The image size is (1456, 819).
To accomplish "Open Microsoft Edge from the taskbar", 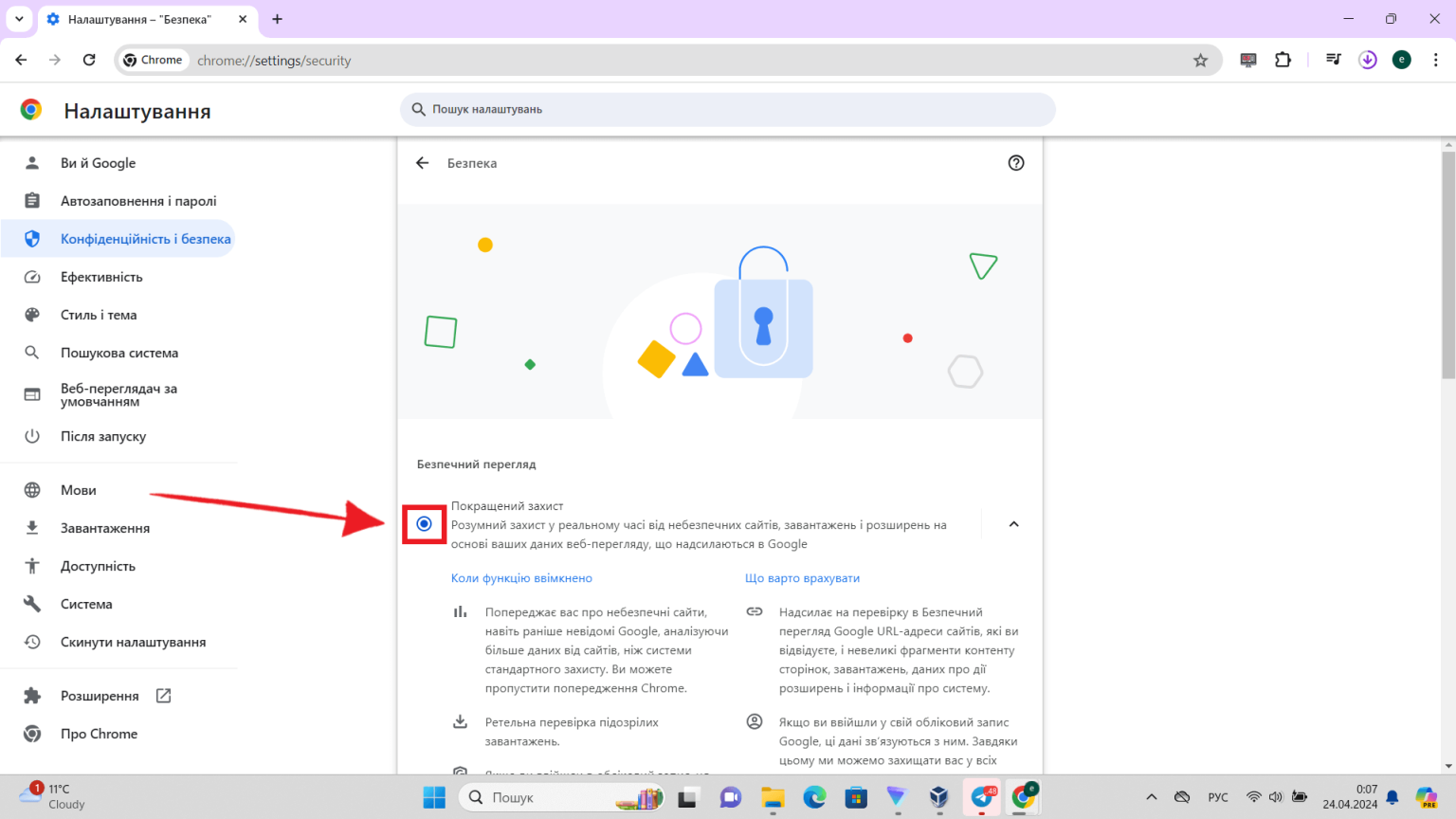I will (x=814, y=797).
